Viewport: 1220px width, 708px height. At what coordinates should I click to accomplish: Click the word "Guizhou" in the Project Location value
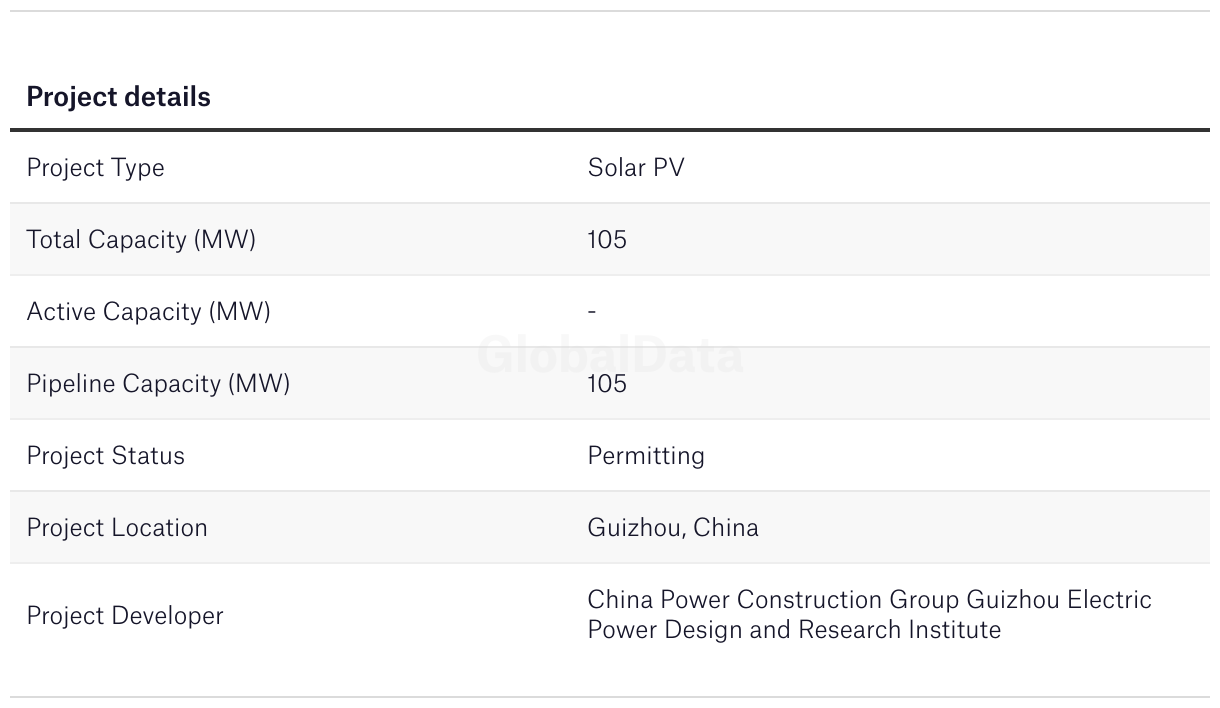pyautogui.click(x=635, y=528)
